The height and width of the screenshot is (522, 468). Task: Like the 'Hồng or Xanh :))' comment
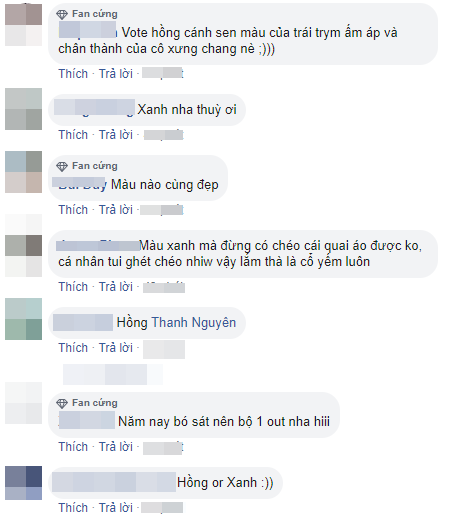coord(73,508)
